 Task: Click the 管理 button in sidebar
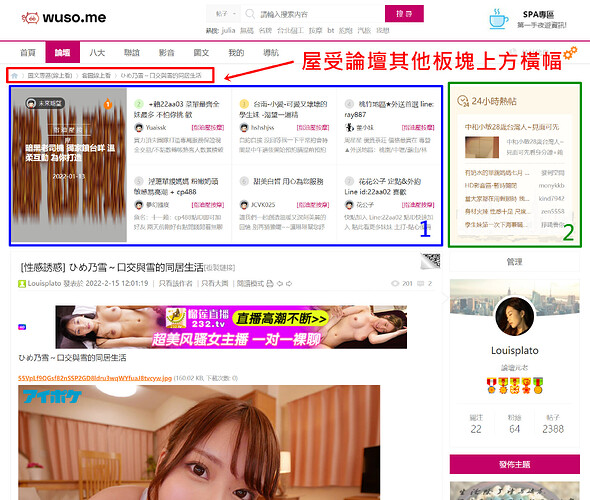514,262
